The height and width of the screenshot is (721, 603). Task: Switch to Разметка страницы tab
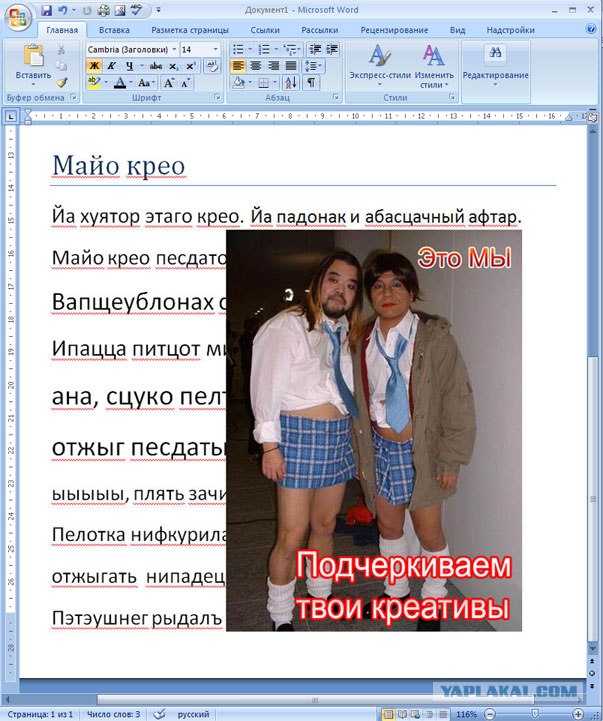click(190, 30)
